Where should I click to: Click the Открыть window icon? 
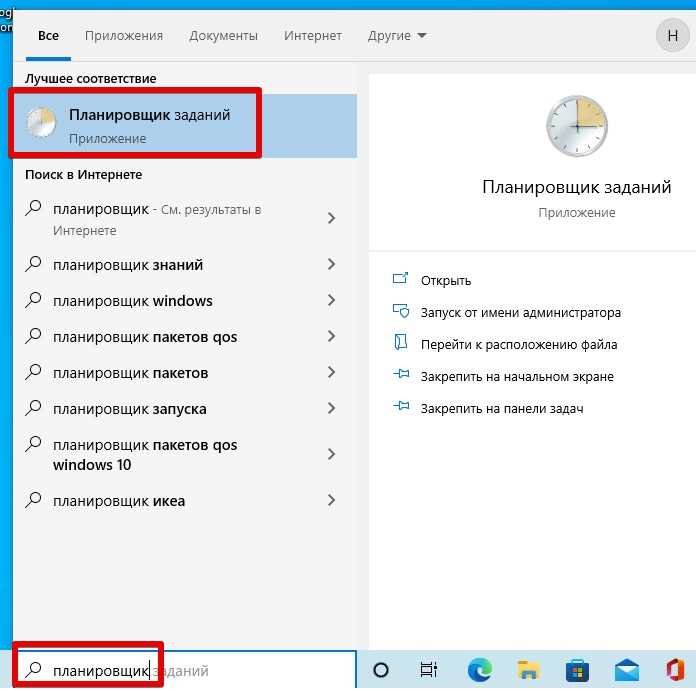point(400,278)
